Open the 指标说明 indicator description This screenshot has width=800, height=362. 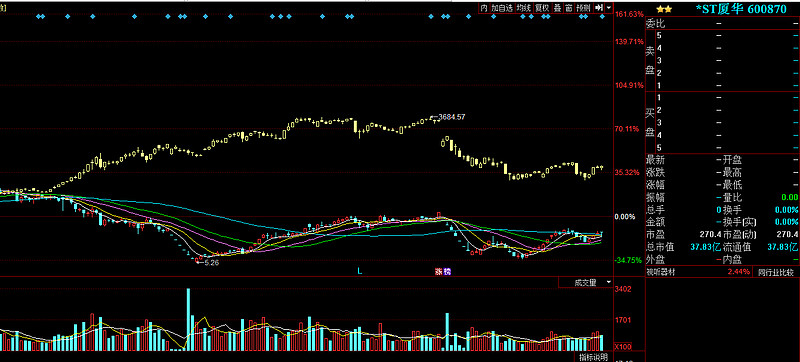[593, 356]
